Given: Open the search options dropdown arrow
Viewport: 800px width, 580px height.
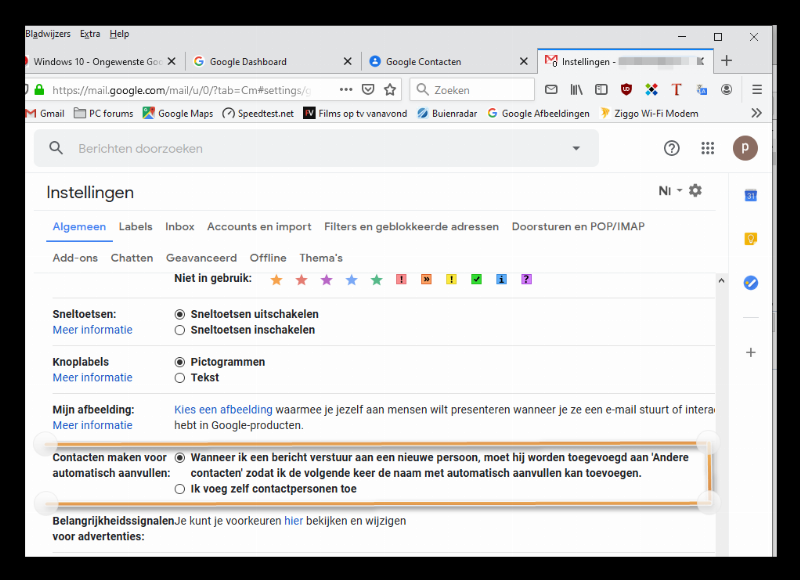Looking at the screenshot, I should (x=576, y=148).
